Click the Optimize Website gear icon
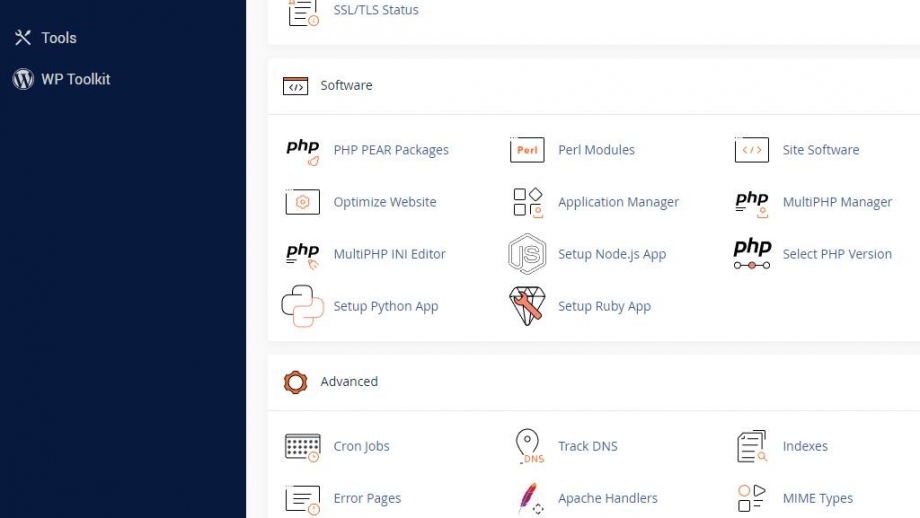 pos(303,202)
